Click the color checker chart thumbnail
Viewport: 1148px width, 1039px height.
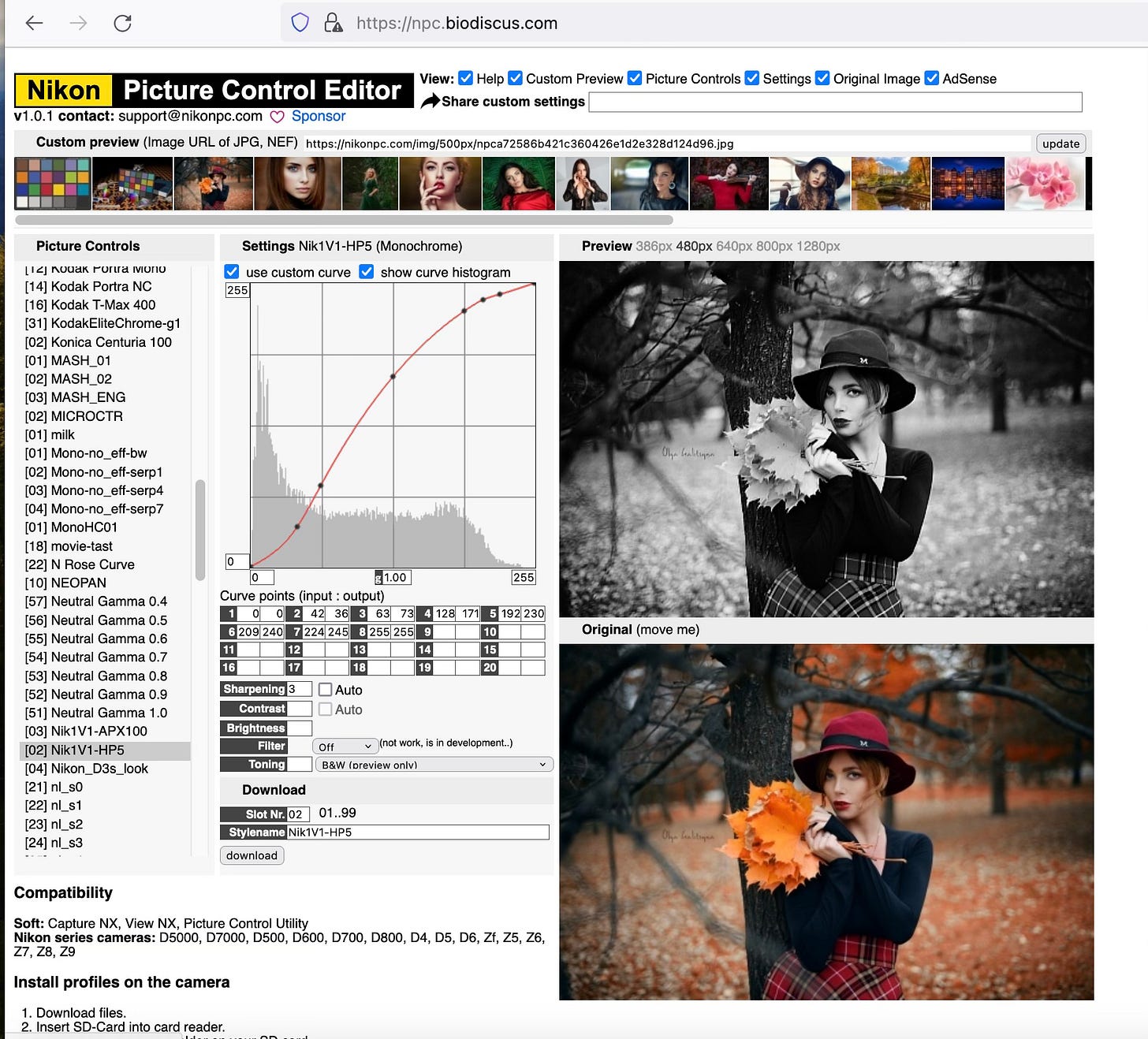[53, 184]
